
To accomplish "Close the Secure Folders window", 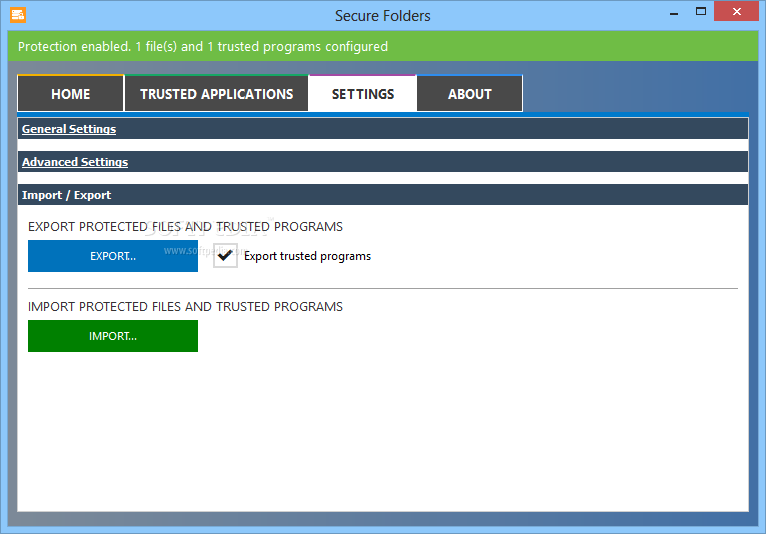I will click(736, 11).
